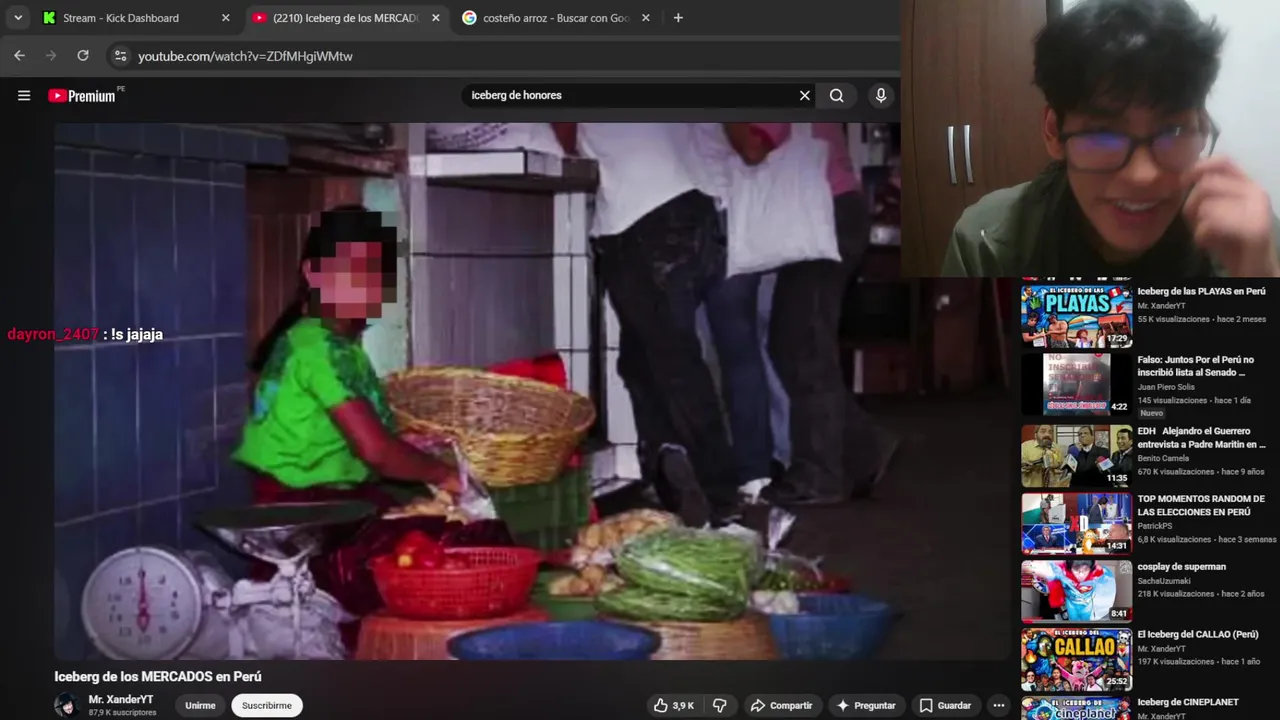Go to YouTube Premium home logo
Screen dimensions: 1280x720
[x=84, y=96]
